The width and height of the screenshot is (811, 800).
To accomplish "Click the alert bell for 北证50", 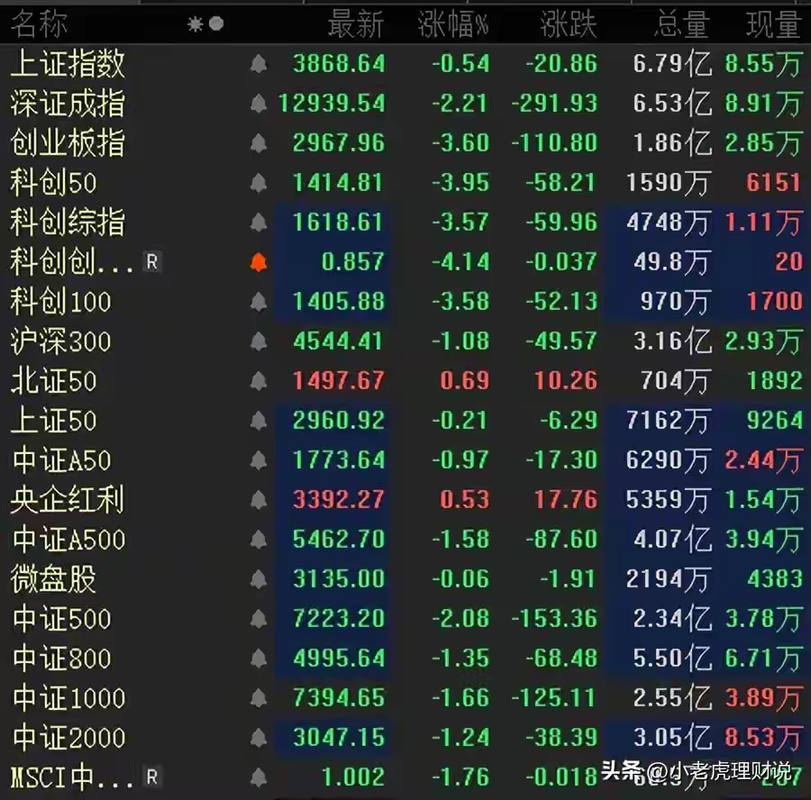I will pyautogui.click(x=259, y=381).
